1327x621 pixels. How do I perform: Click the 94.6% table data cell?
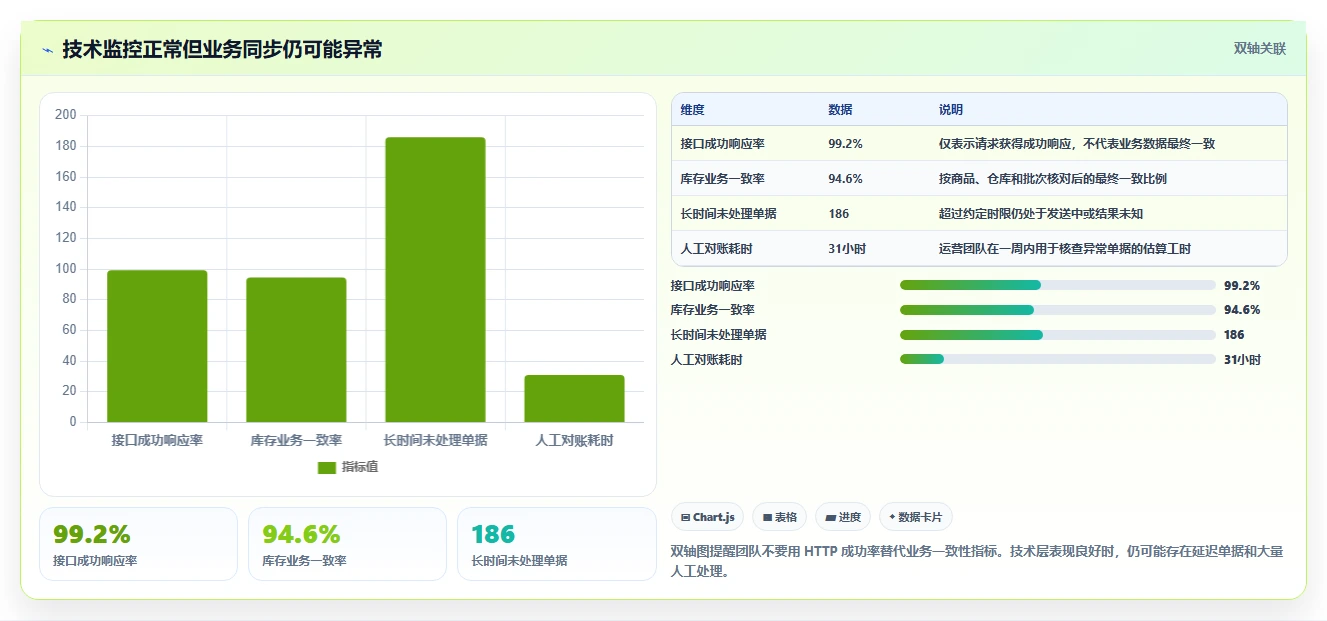tap(845, 179)
